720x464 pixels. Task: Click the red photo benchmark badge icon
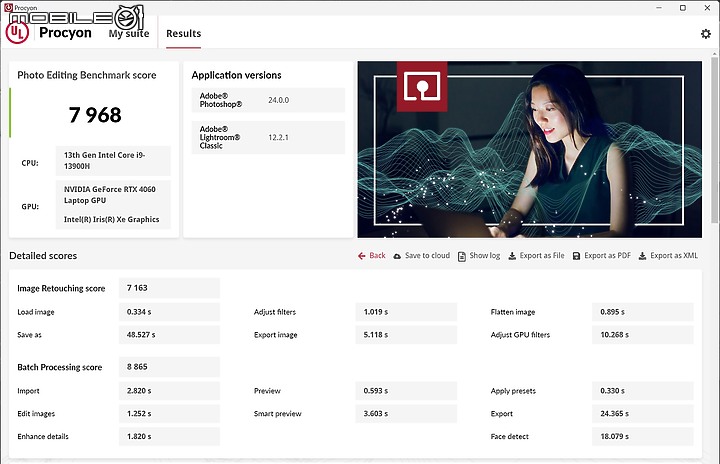422,86
